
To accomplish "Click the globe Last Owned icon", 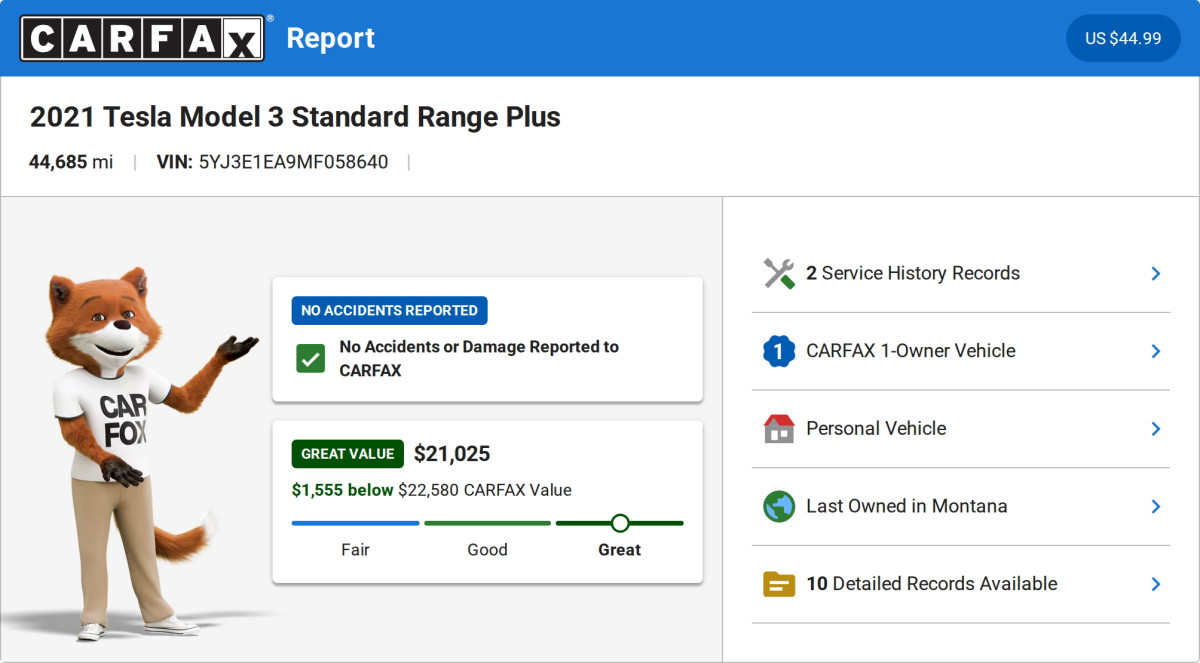I will coord(778,506).
